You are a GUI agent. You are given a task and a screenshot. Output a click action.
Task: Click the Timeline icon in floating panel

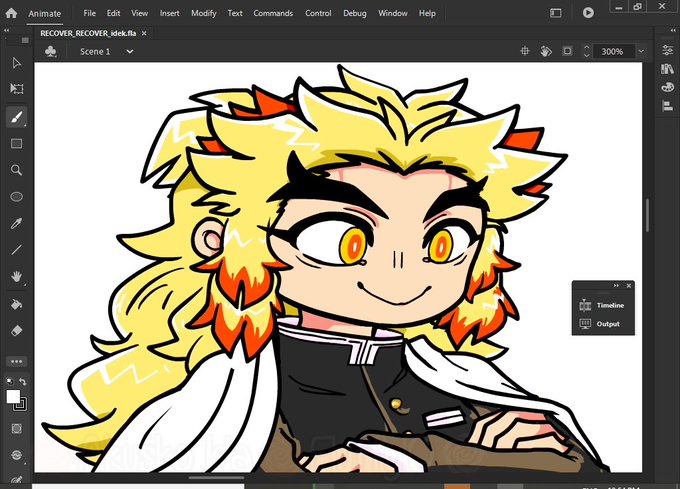pyautogui.click(x=585, y=305)
